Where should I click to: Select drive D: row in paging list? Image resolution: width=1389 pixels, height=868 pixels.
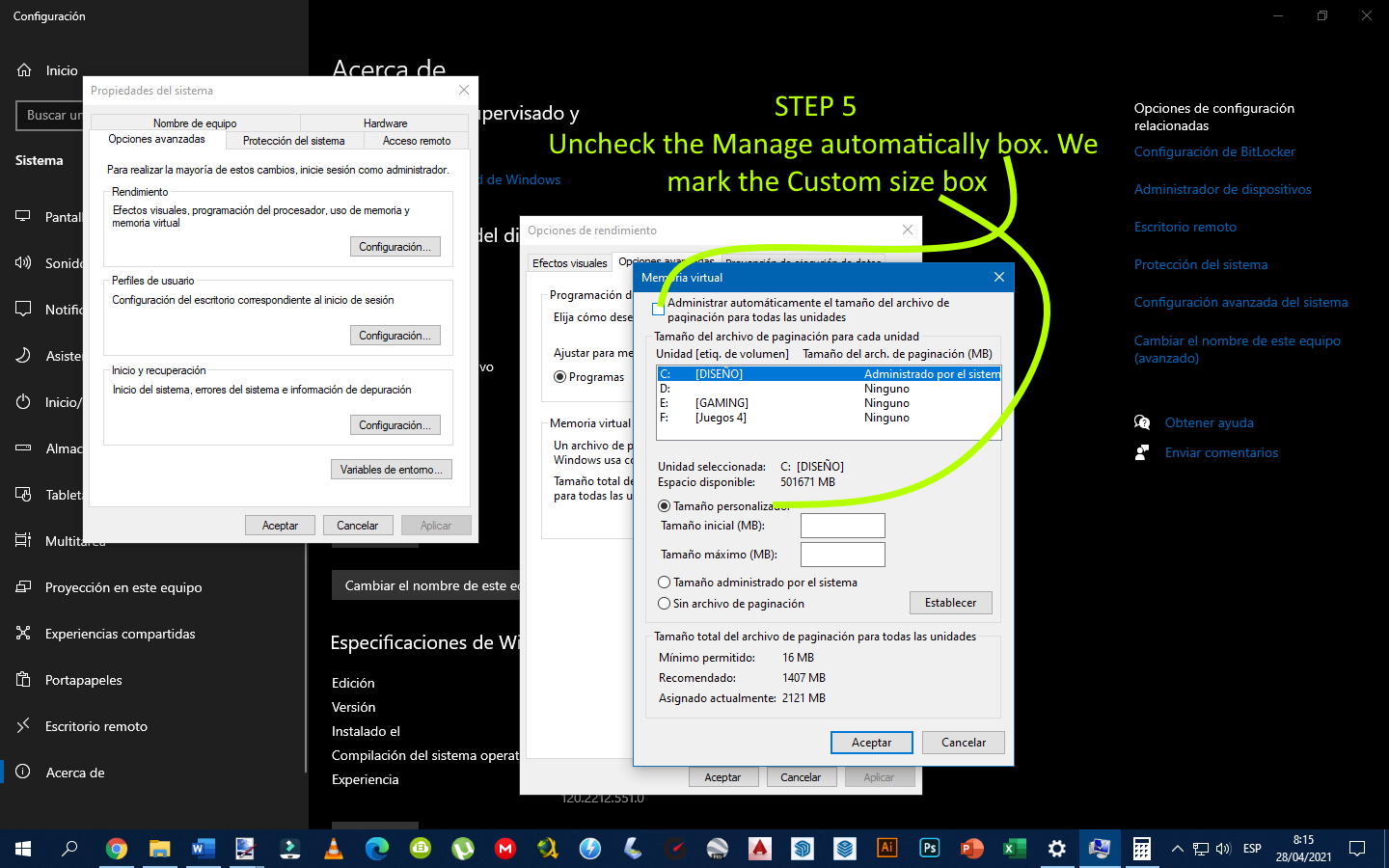(x=829, y=389)
